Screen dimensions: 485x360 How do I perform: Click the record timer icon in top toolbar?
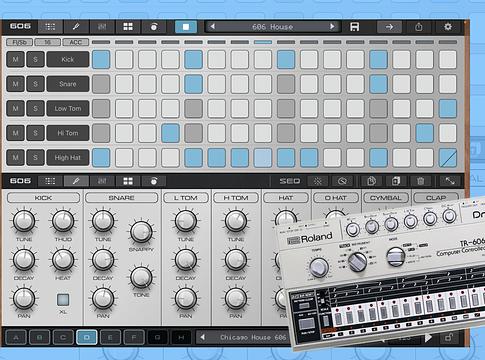pos(154,27)
